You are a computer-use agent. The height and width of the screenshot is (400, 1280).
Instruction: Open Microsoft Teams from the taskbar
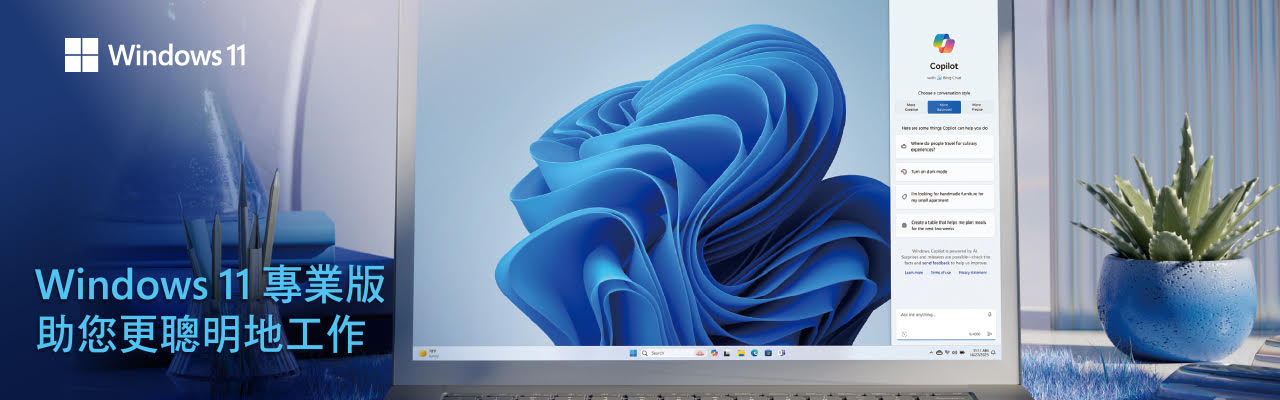tap(781, 353)
